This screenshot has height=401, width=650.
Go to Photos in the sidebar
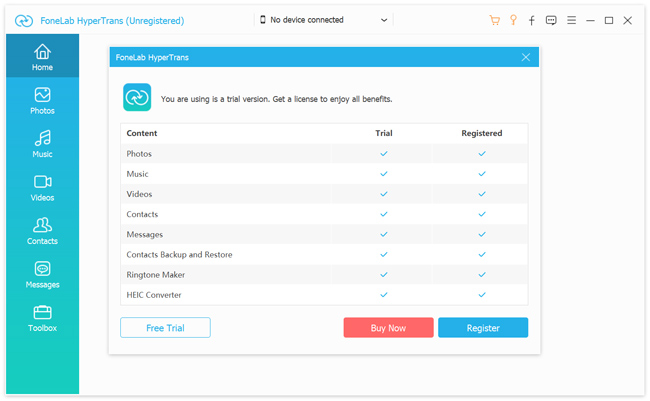click(x=42, y=100)
